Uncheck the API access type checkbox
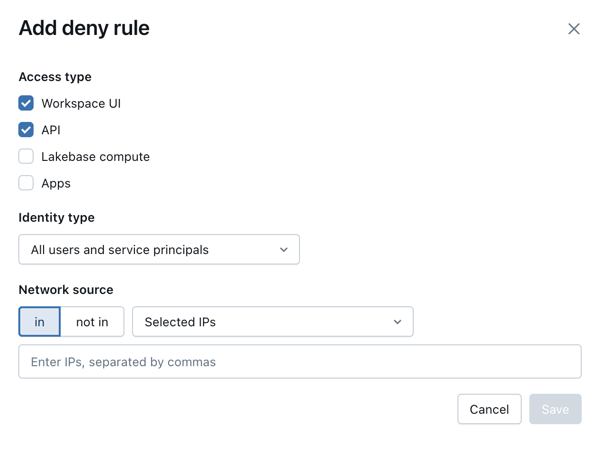 coord(26,130)
